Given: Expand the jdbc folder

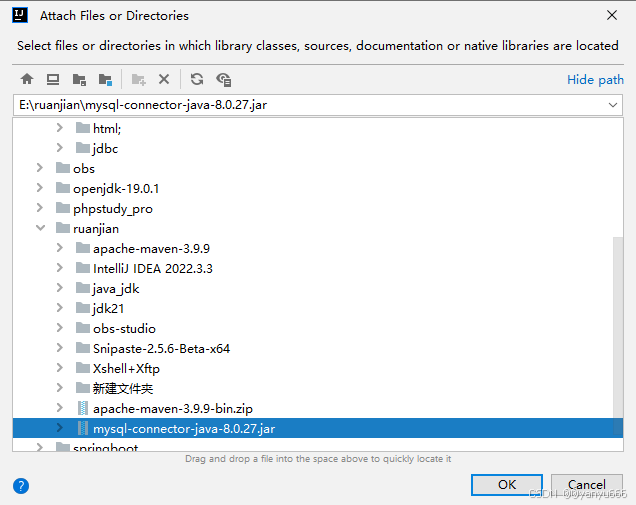Looking at the screenshot, I should point(60,148).
